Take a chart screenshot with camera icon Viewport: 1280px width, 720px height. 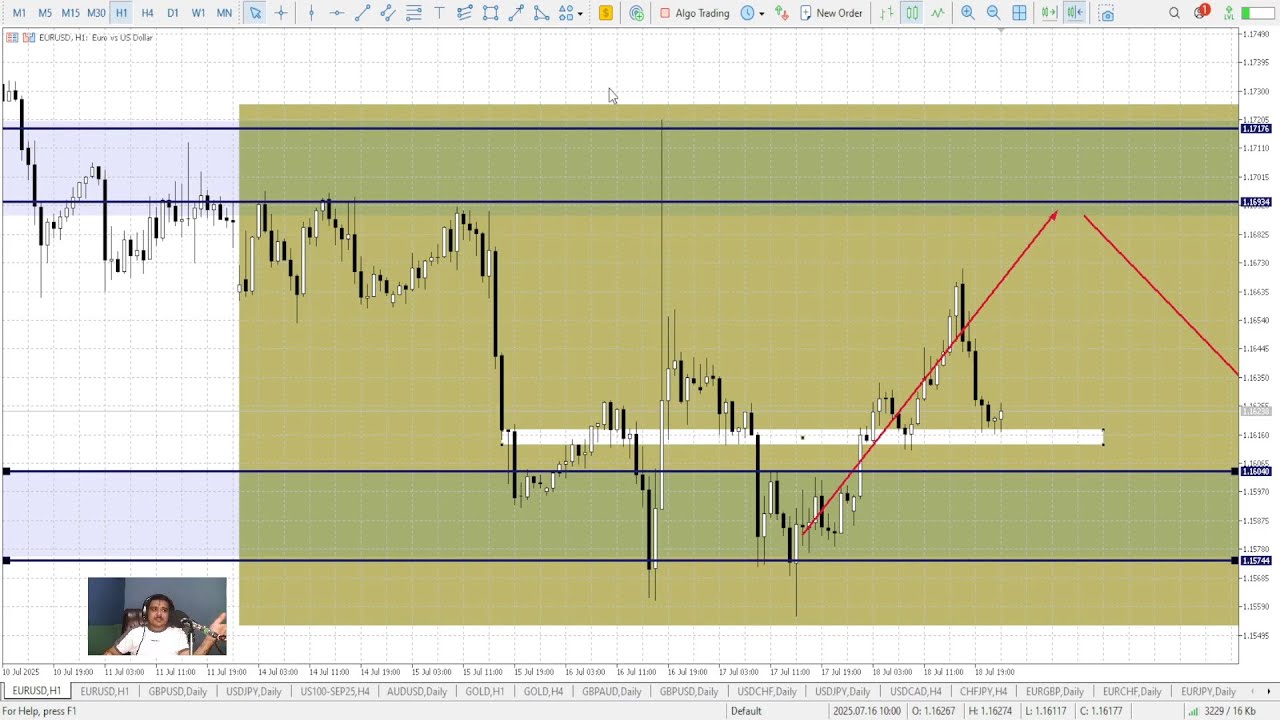[1106, 13]
